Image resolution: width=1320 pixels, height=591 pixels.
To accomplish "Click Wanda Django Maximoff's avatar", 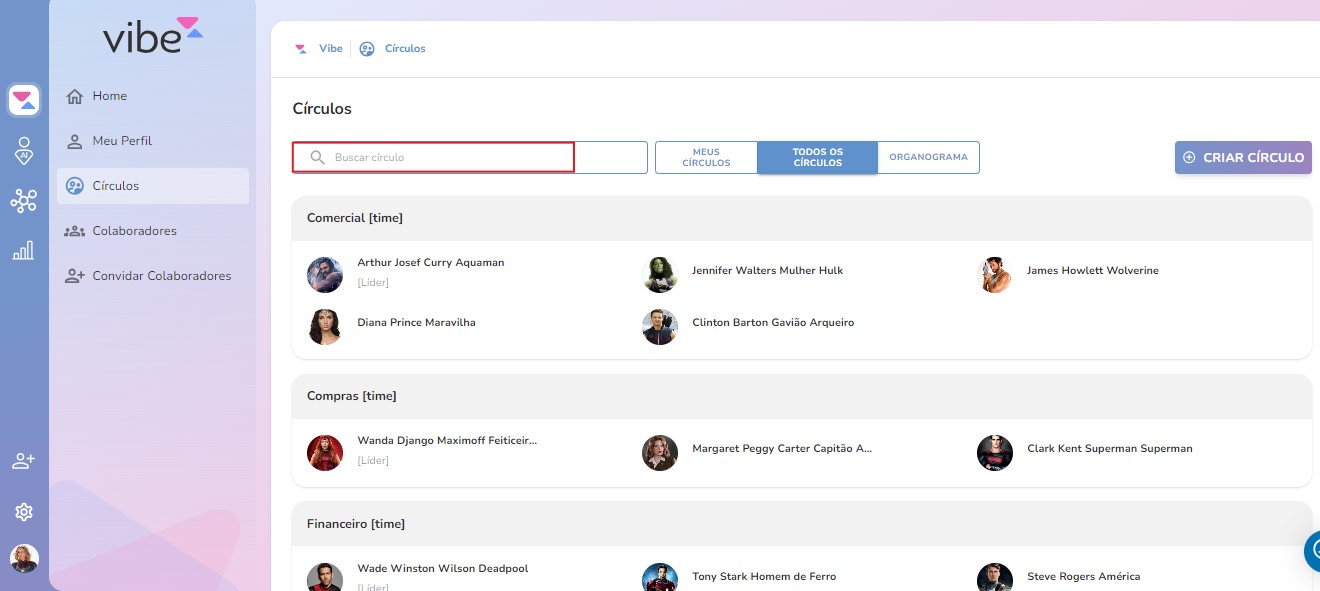I will (x=325, y=453).
